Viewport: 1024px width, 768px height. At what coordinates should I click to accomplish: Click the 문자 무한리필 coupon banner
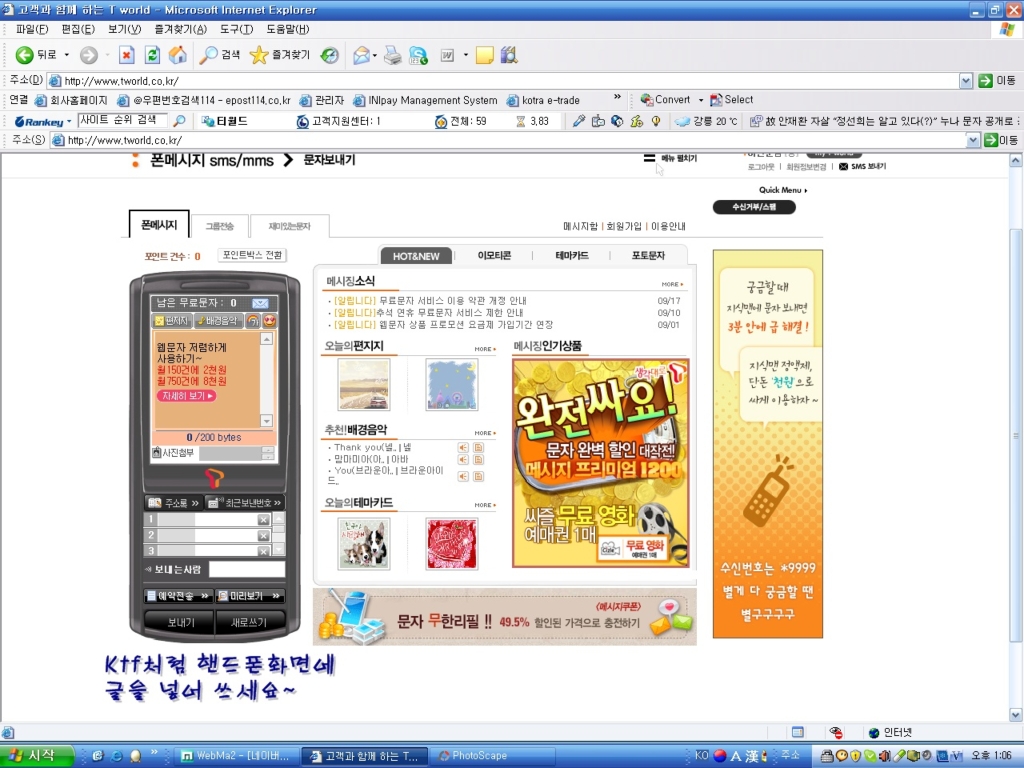click(x=505, y=617)
